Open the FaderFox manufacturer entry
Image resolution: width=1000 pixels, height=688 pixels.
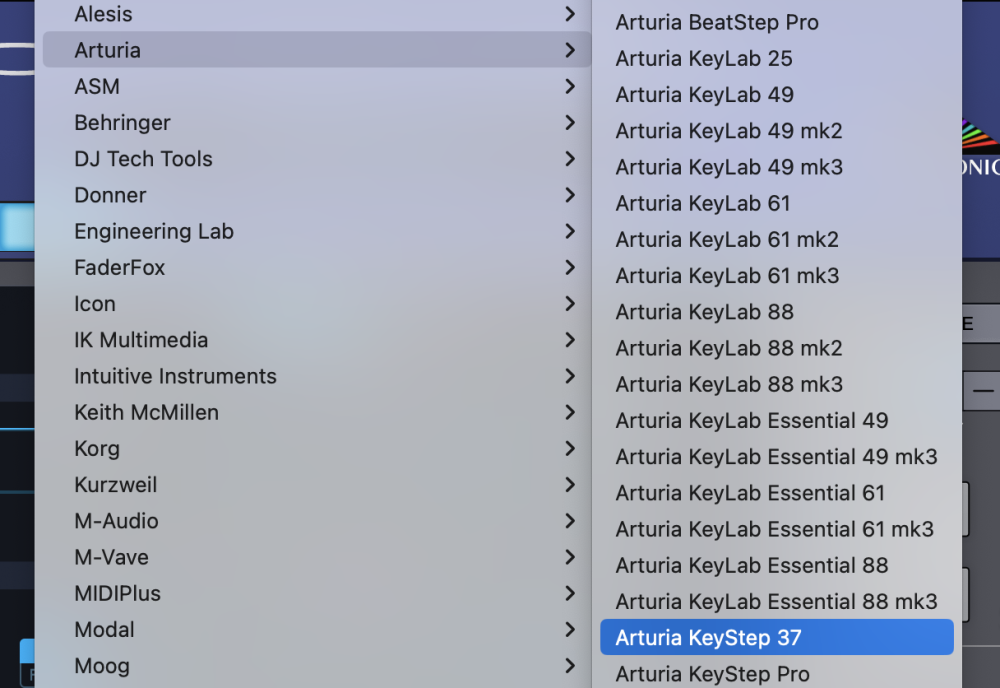coord(119,267)
